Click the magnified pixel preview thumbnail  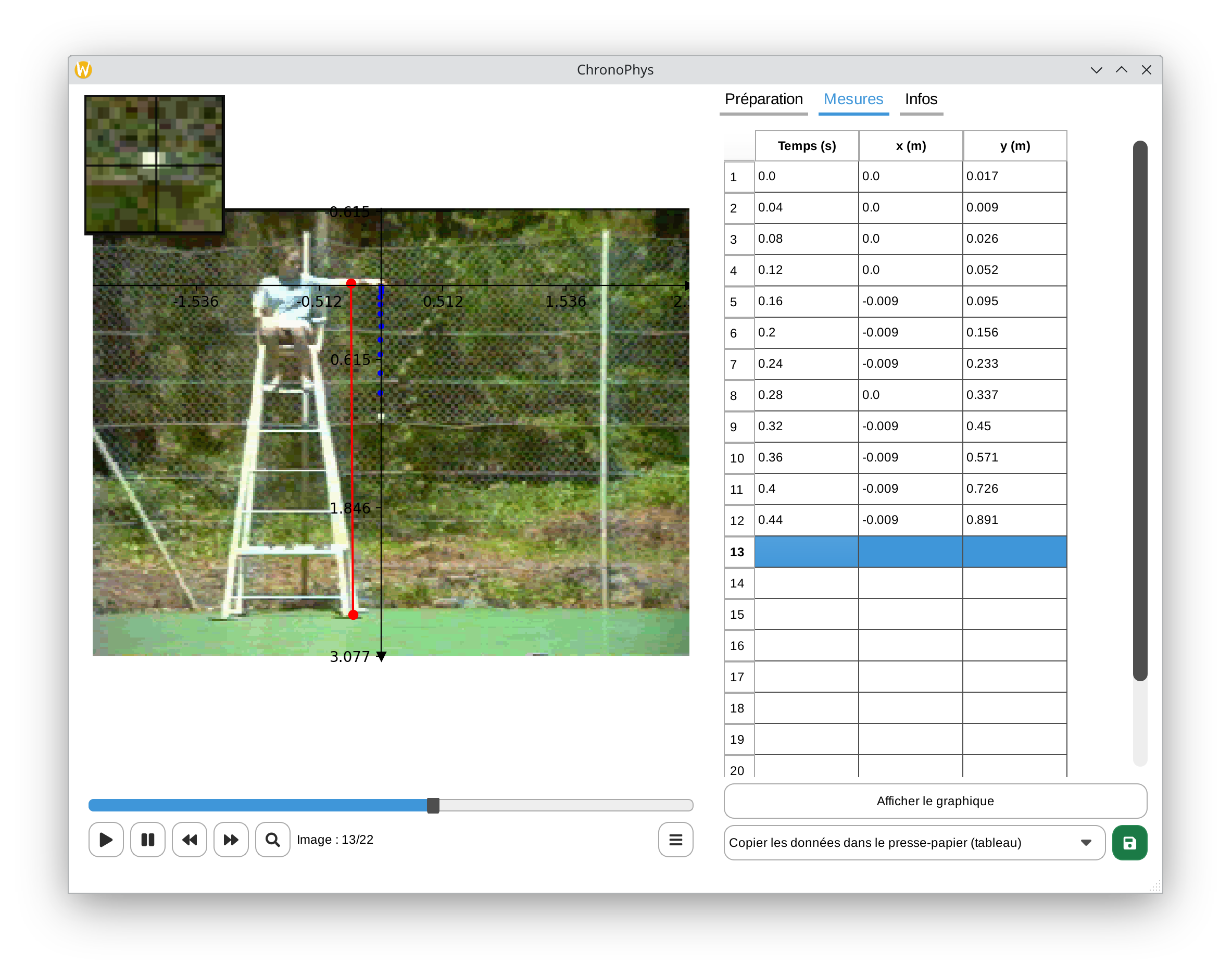coord(154,165)
